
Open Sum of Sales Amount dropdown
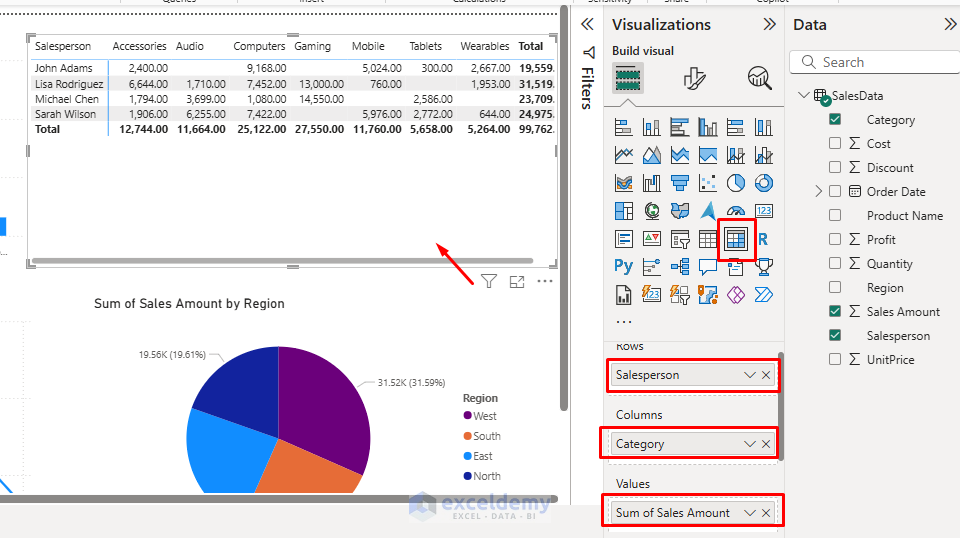click(749, 513)
